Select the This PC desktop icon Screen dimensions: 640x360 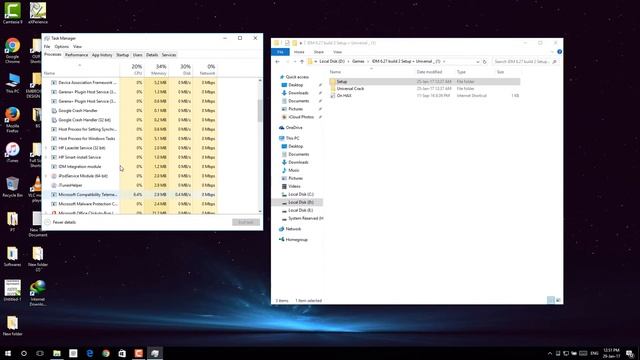point(13,83)
